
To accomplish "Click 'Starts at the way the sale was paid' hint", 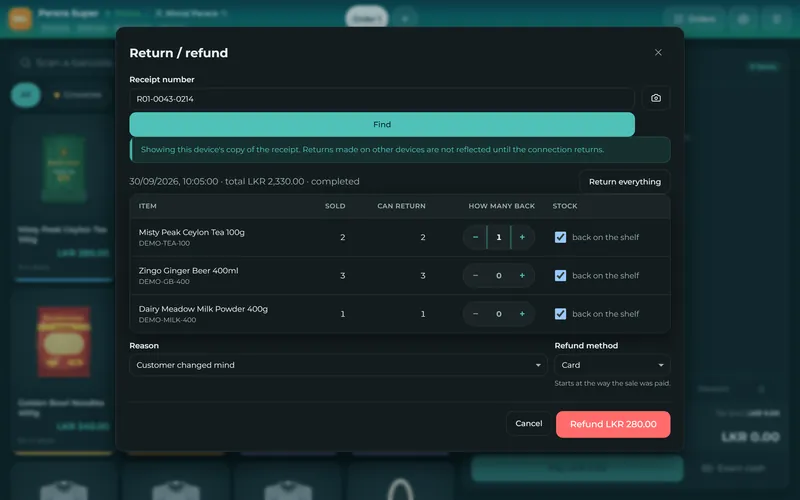I will tap(612, 383).
